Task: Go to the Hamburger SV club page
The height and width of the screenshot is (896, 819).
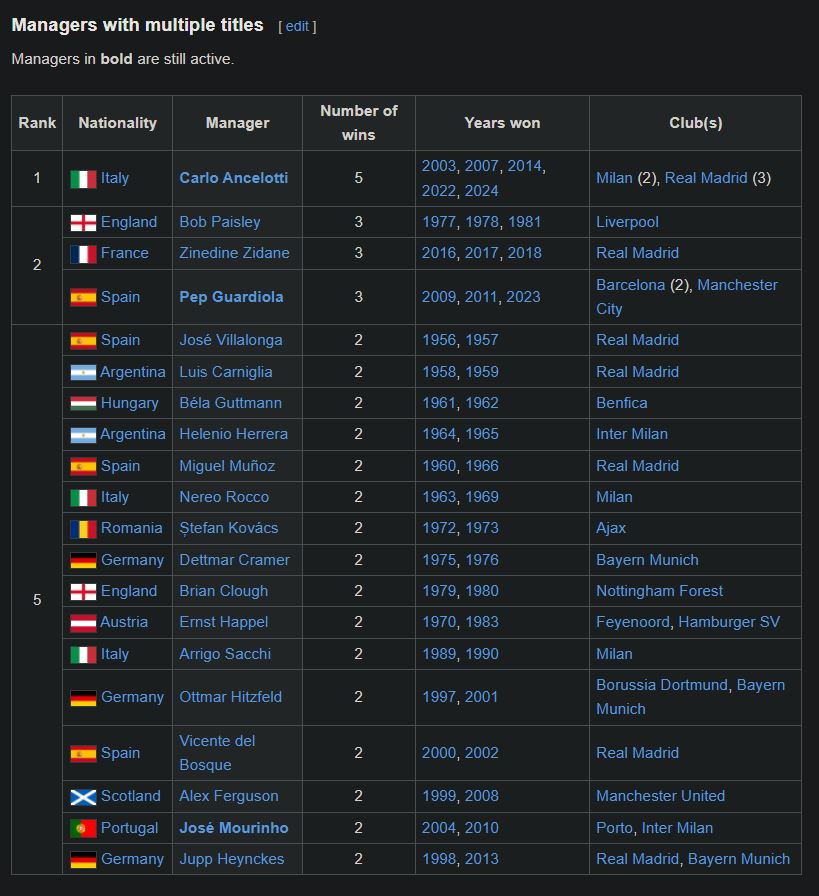Action: click(x=728, y=622)
